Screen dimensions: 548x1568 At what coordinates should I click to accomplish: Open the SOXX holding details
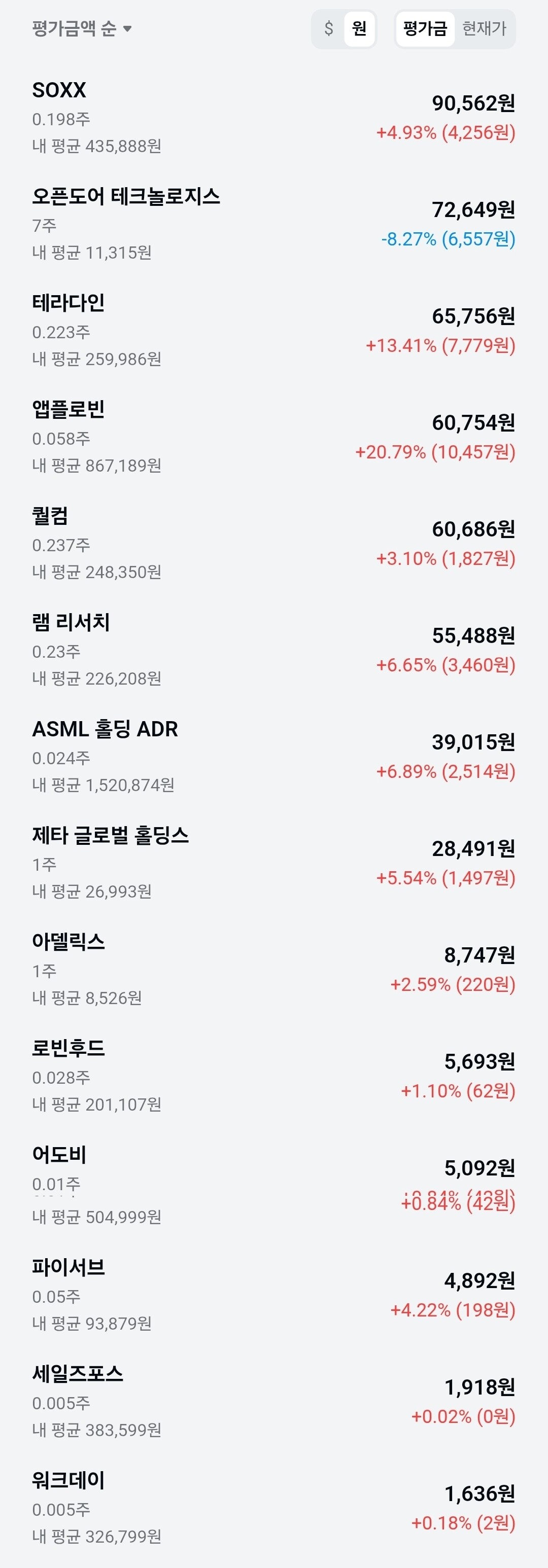(x=274, y=118)
